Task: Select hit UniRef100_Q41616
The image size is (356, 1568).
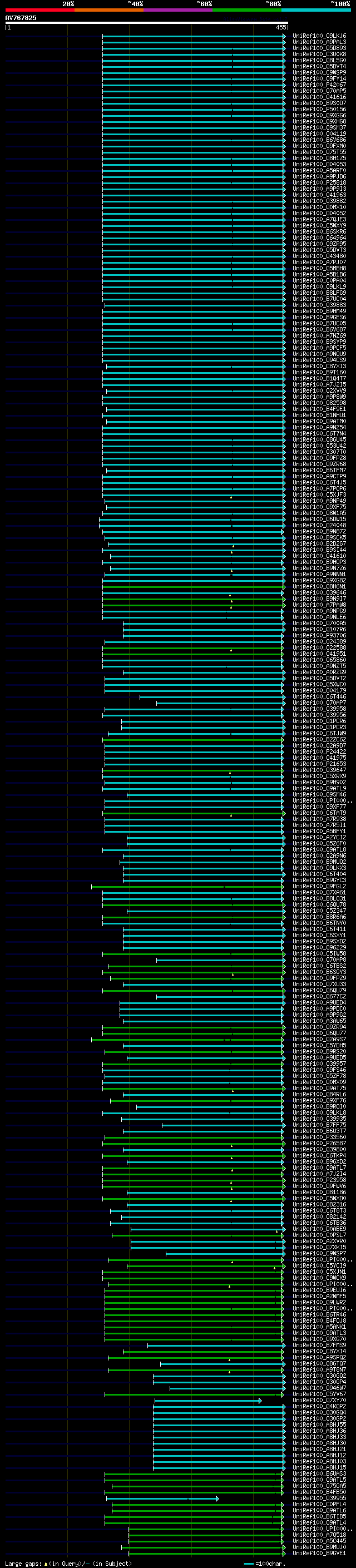Action: click(319, 97)
